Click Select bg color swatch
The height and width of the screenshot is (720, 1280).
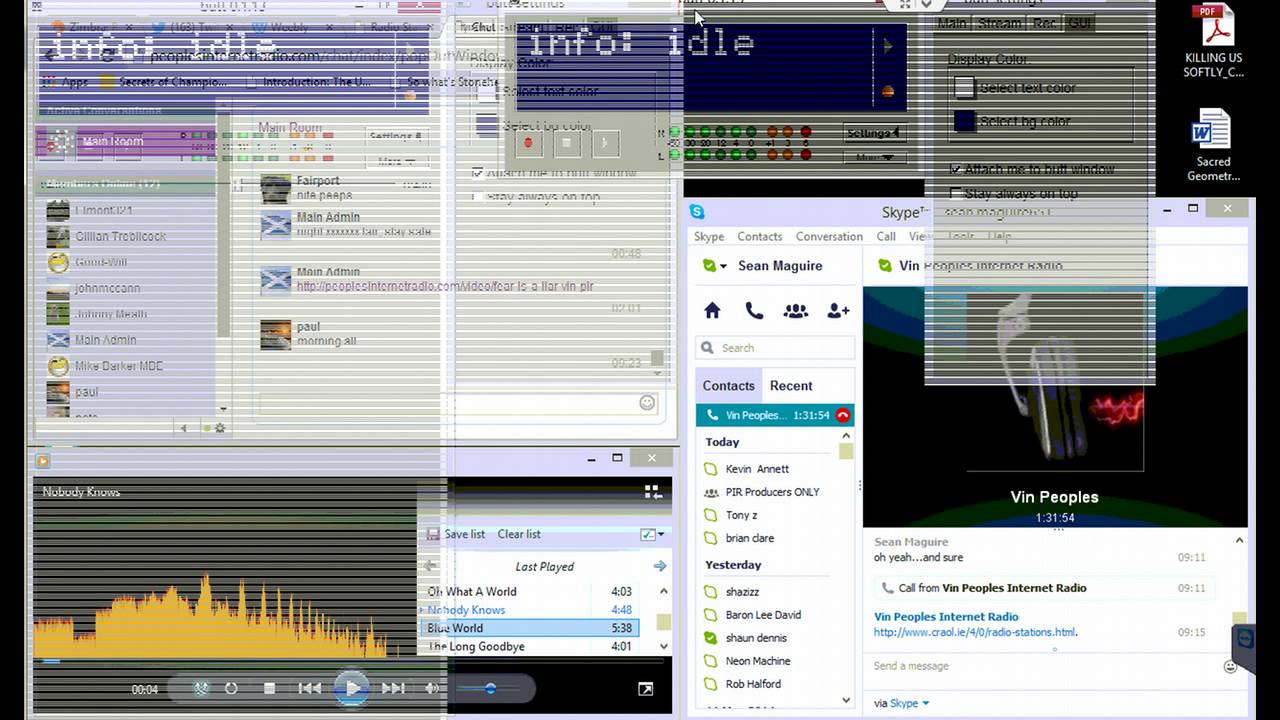(x=964, y=121)
